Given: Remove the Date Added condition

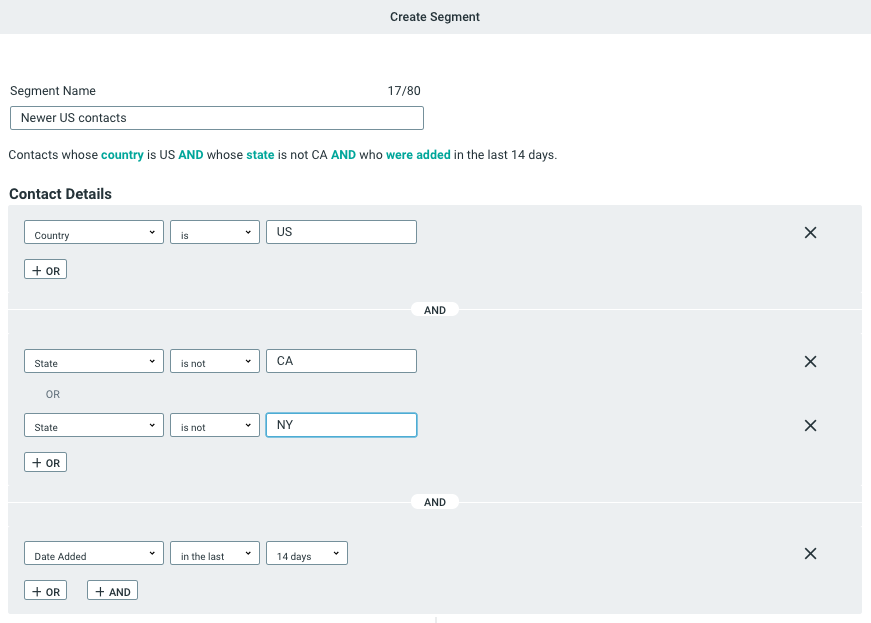Looking at the screenshot, I should [x=810, y=553].
